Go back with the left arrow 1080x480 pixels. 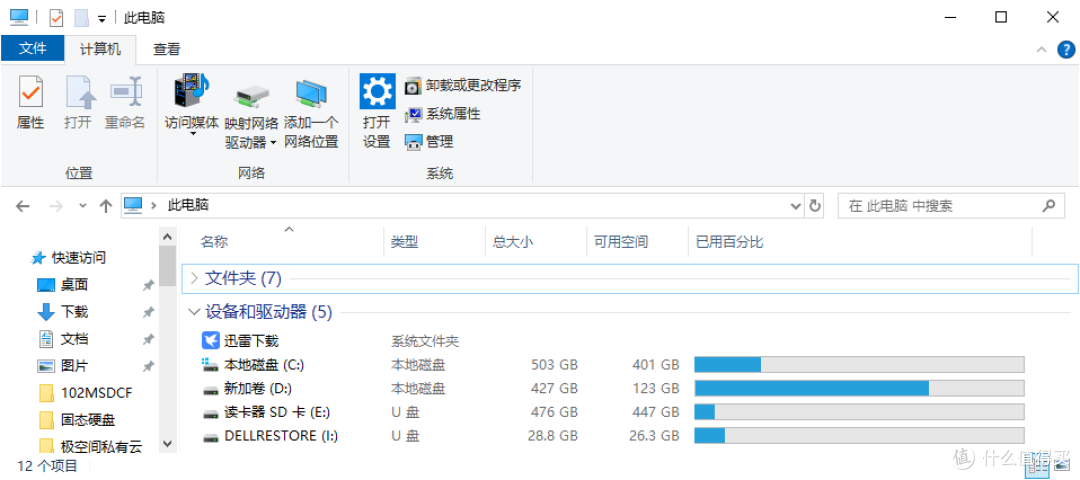coord(23,205)
